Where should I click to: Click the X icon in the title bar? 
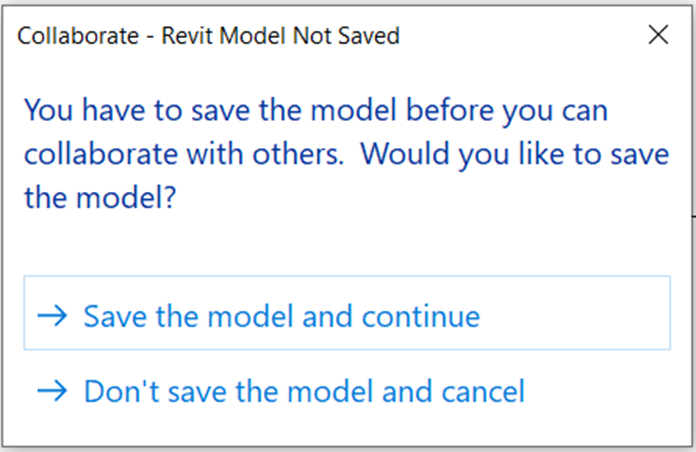point(658,35)
